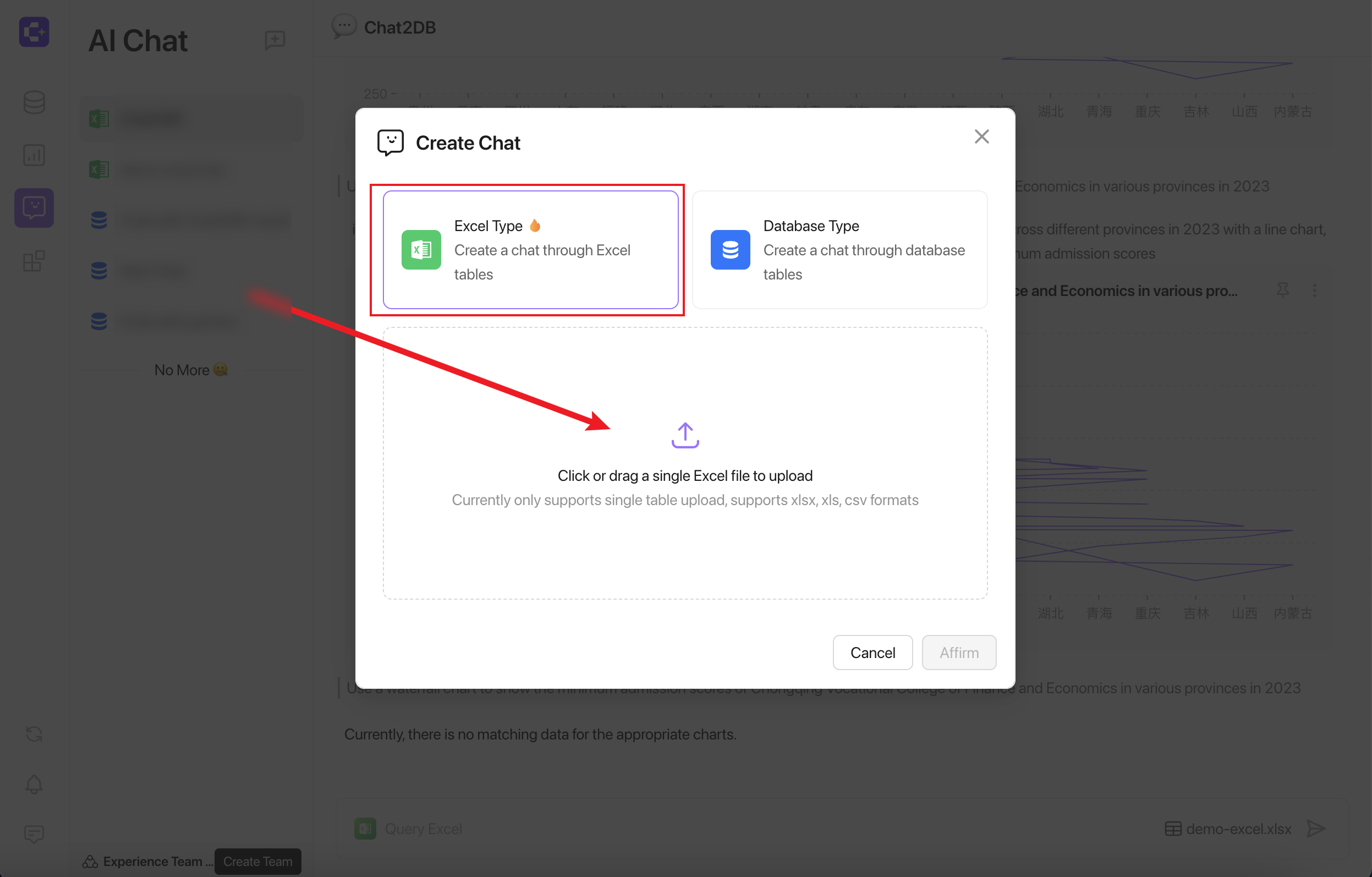
Task: Close the Create Chat dialog
Action: point(981,135)
